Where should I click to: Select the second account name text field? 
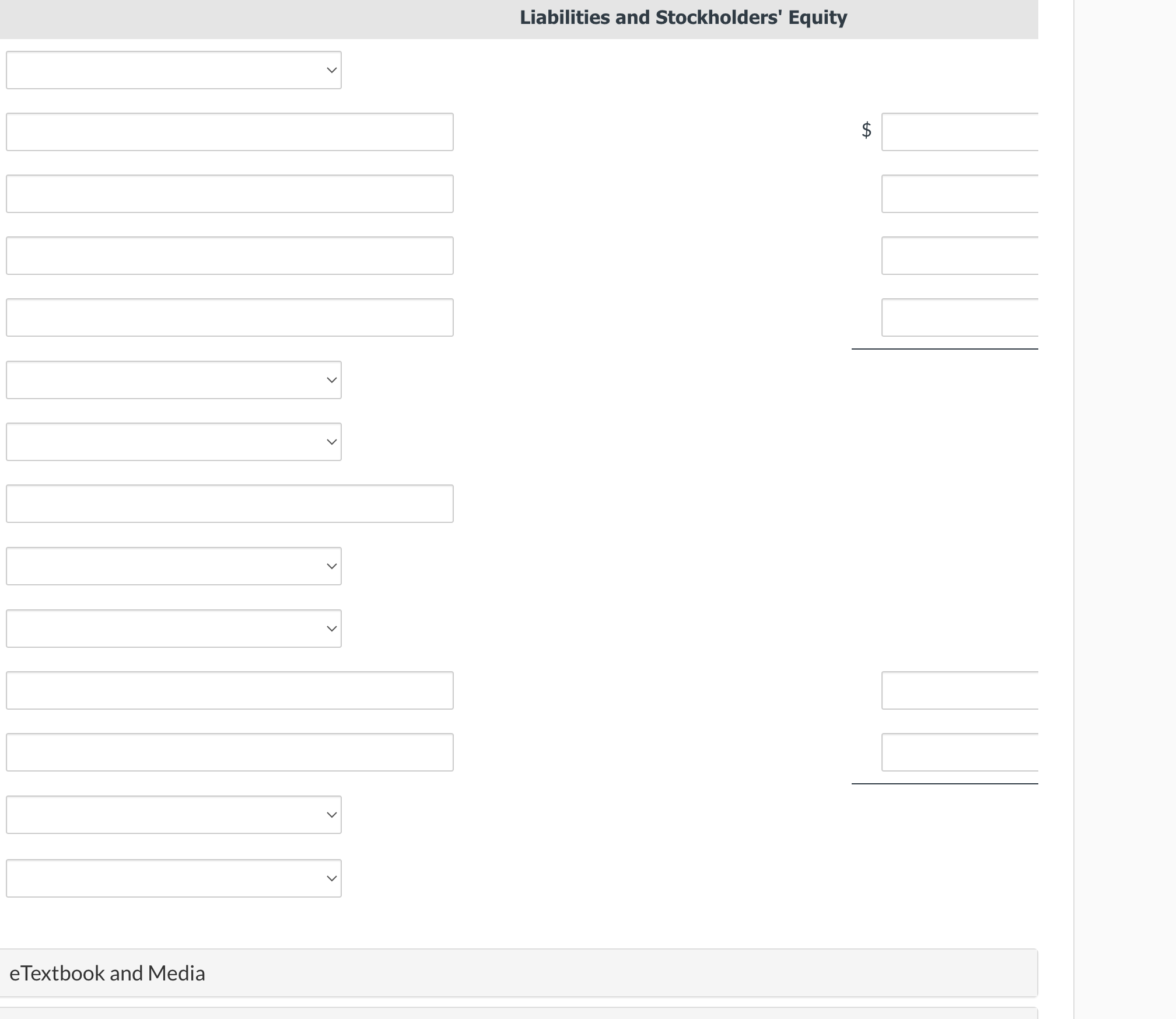(x=230, y=194)
